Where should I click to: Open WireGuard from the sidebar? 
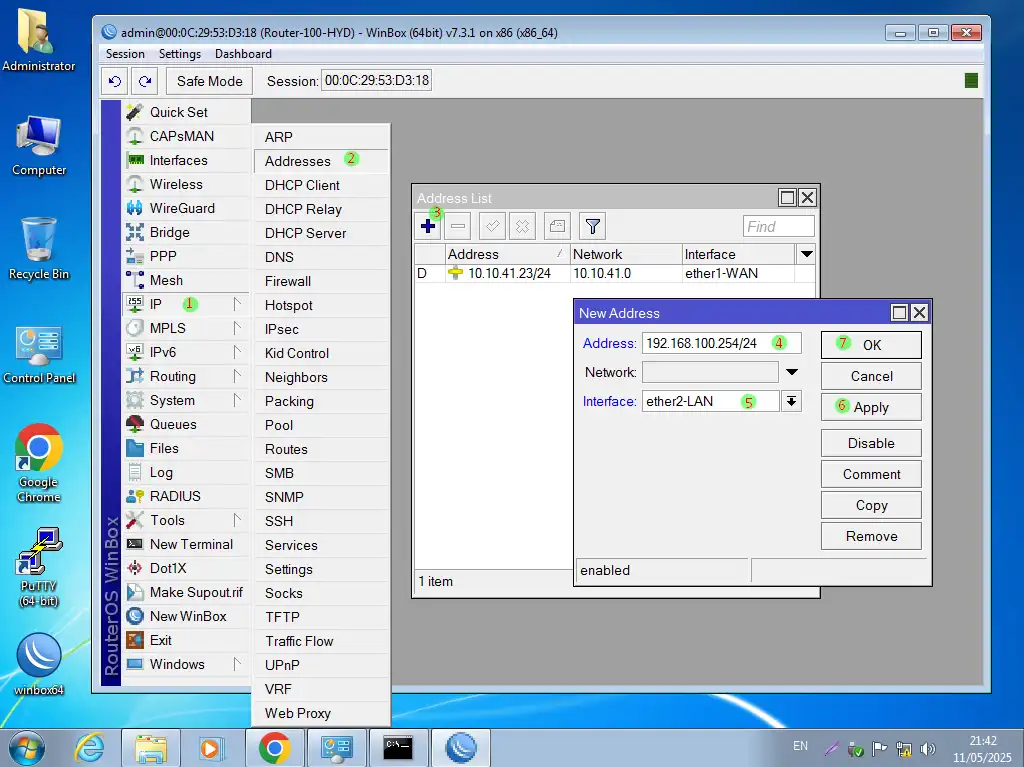(182, 208)
